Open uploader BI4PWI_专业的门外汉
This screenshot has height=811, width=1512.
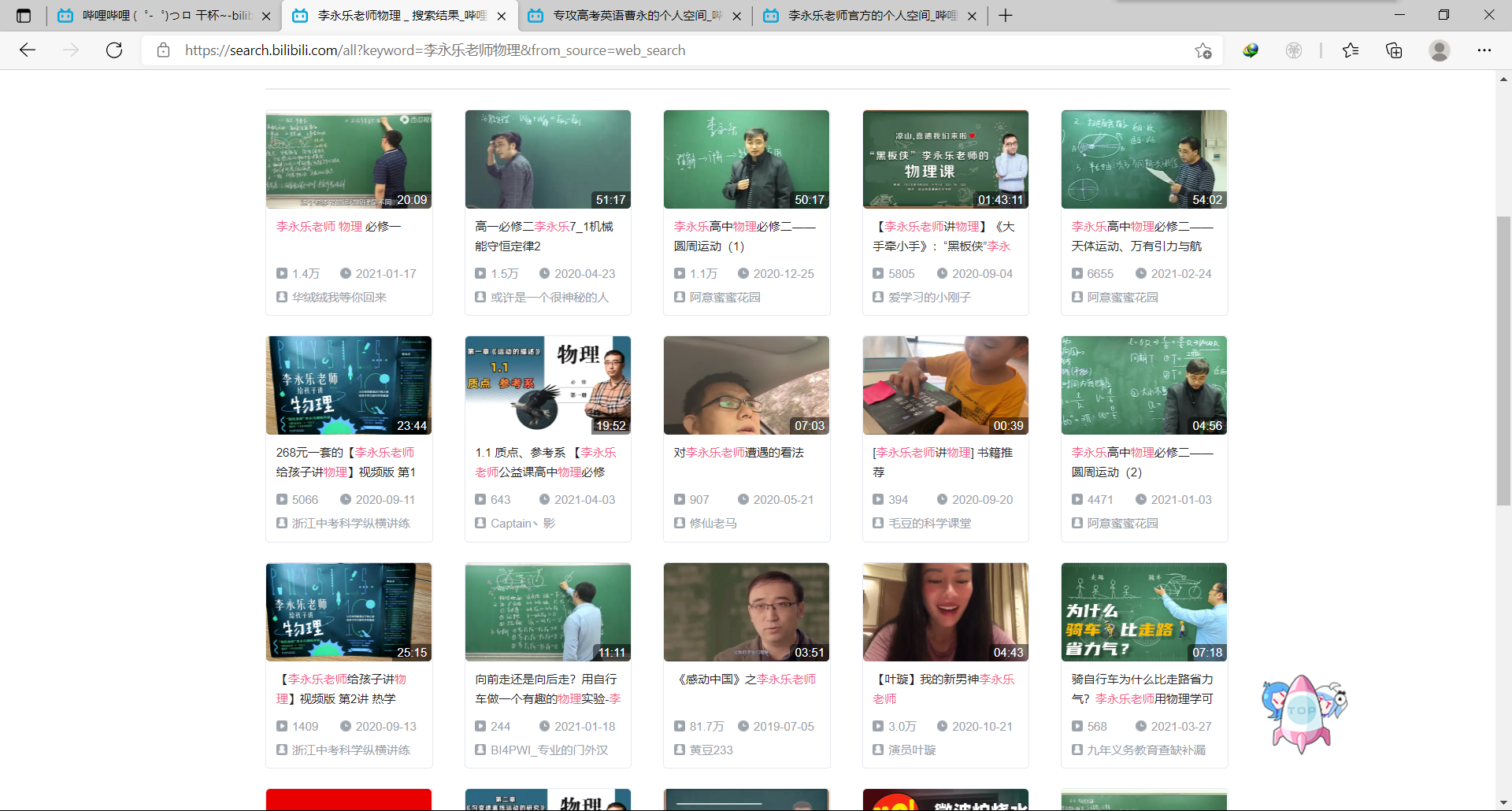550,750
